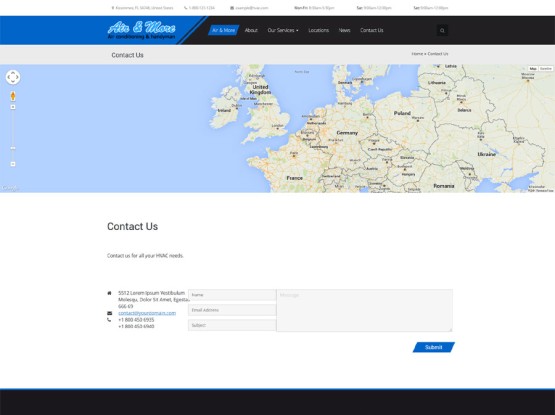Submit the contact form
This screenshot has height=415, width=555.
tap(434, 347)
